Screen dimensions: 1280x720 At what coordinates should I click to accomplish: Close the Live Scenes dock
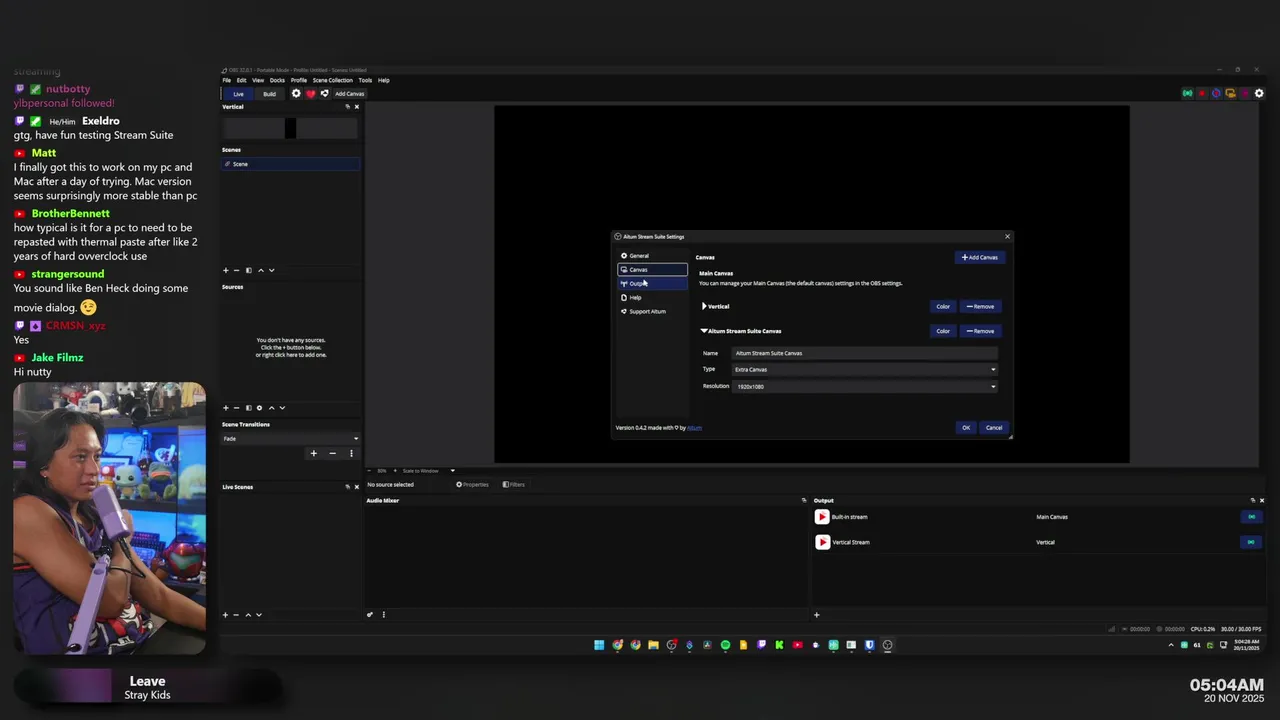point(357,487)
